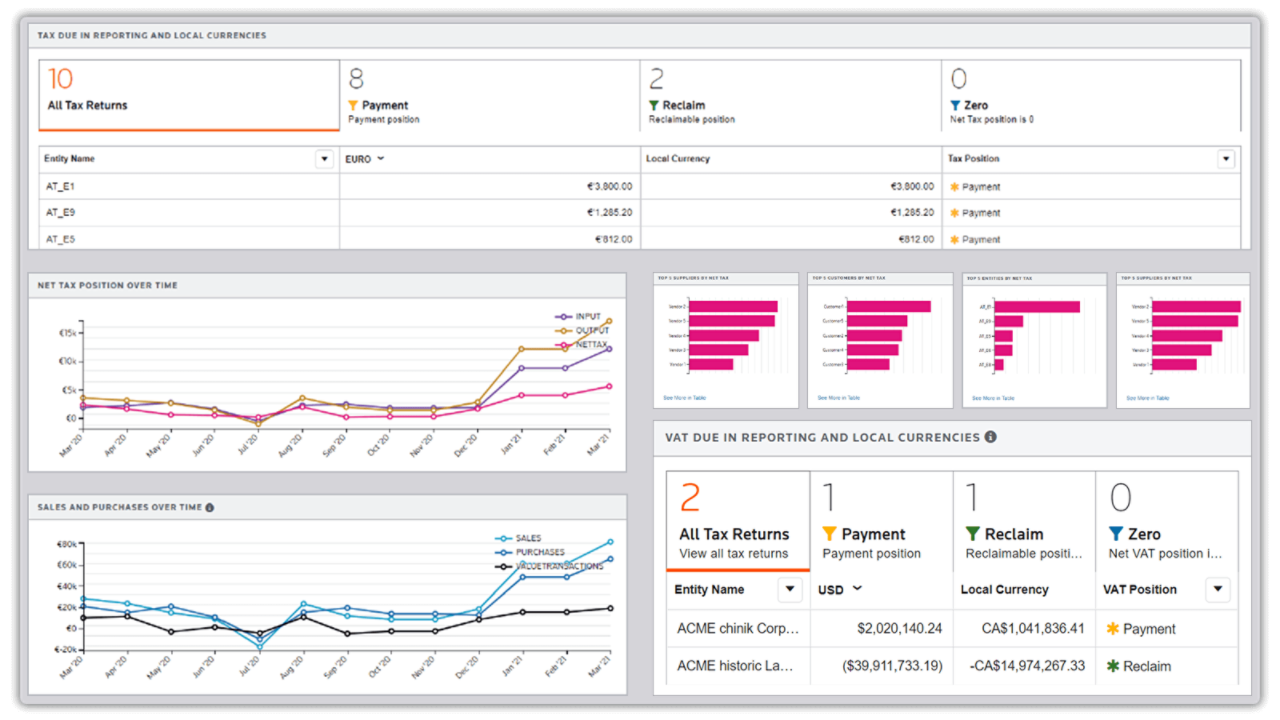Viewport: 1280px width, 720px height.
Task: Click green Reclaim funnel icon in VAT panel
Action: tap(972, 534)
